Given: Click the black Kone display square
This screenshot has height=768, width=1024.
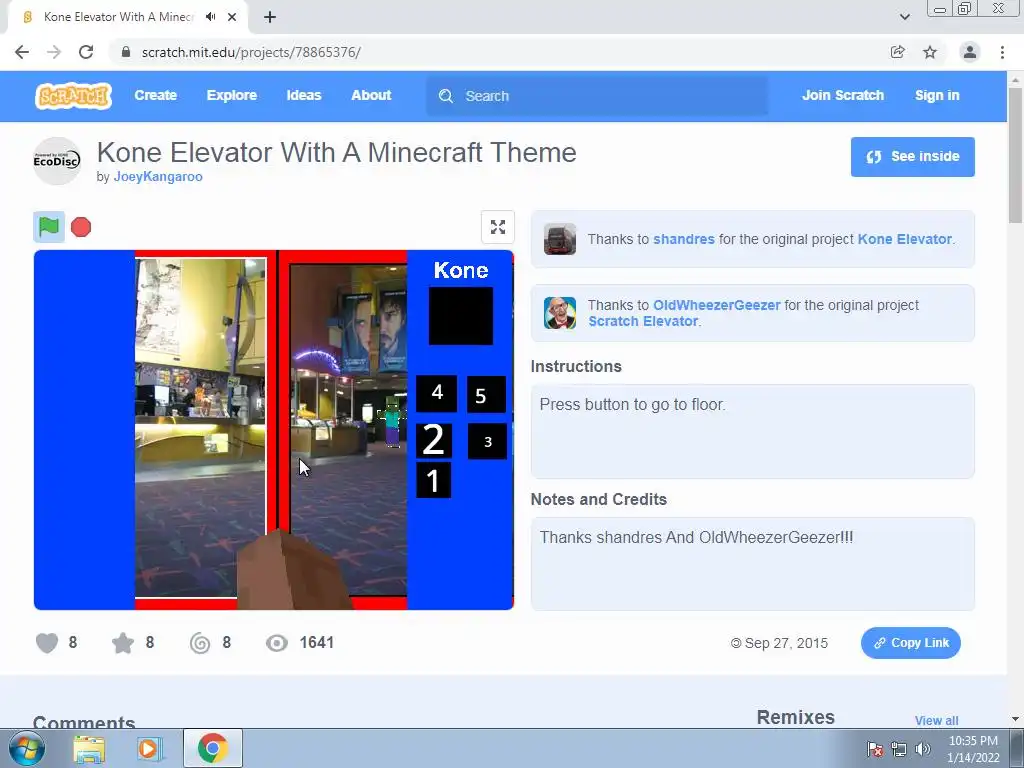Looking at the screenshot, I should (461, 316).
